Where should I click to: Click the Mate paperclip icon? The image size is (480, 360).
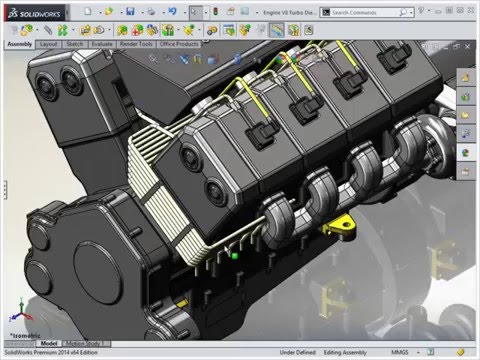click(x=48, y=30)
